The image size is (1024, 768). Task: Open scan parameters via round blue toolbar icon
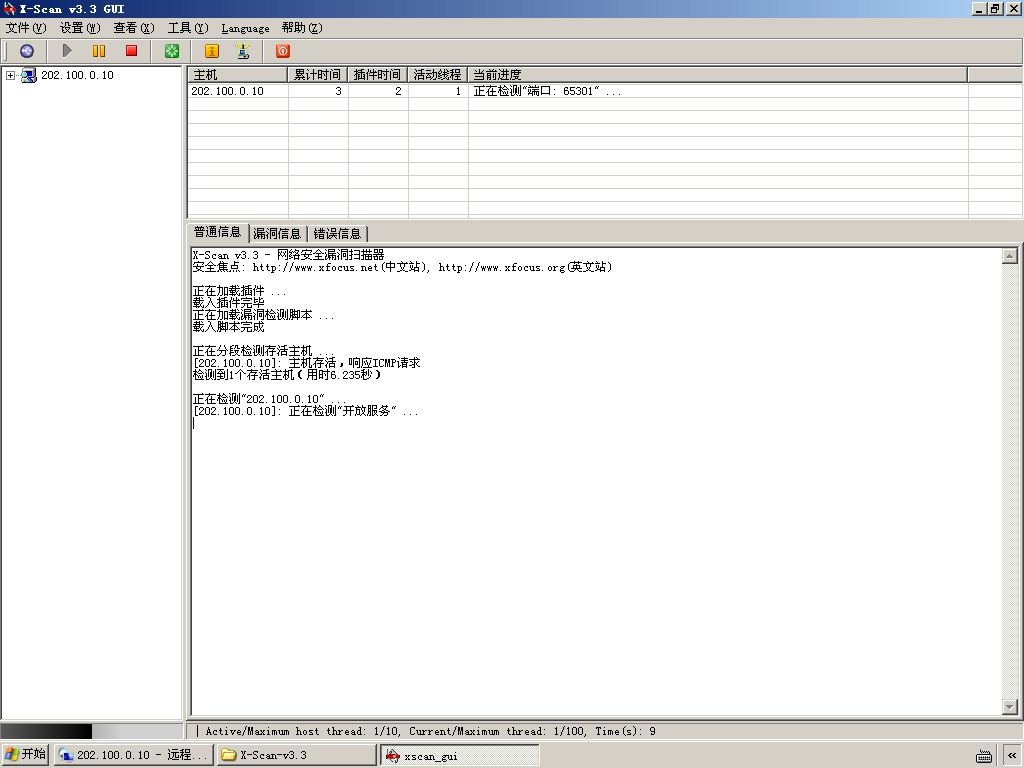(x=27, y=51)
